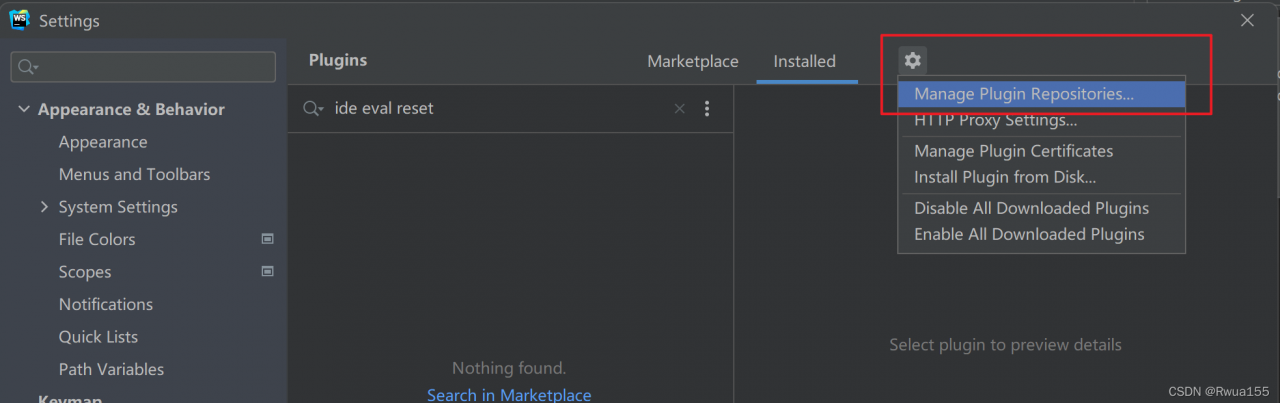The width and height of the screenshot is (1280, 403).
Task: Click the plugin settings gear icon
Action: point(912,61)
